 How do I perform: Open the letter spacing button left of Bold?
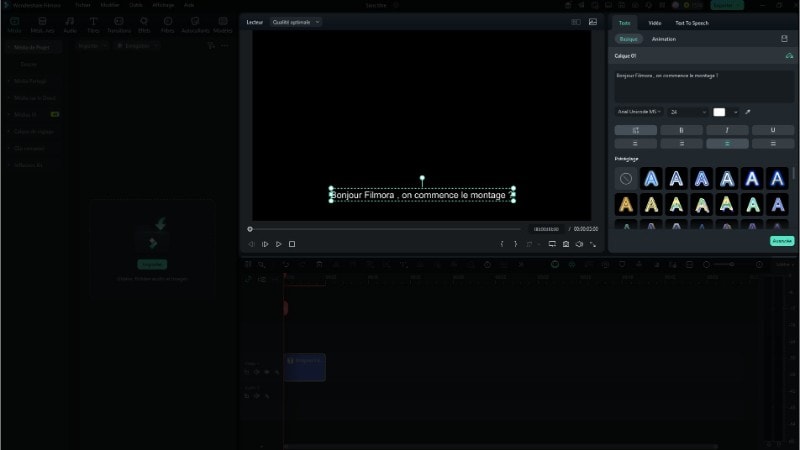pyautogui.click(x=635, y=130)
